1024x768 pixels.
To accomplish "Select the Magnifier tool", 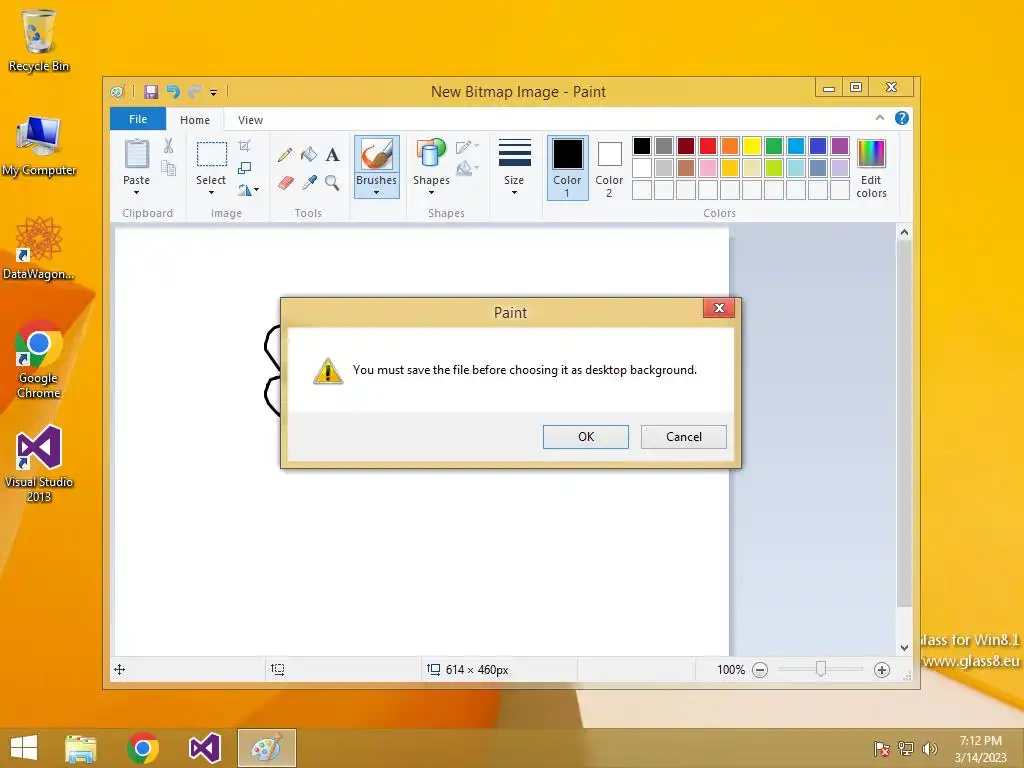I will (332, 183).
